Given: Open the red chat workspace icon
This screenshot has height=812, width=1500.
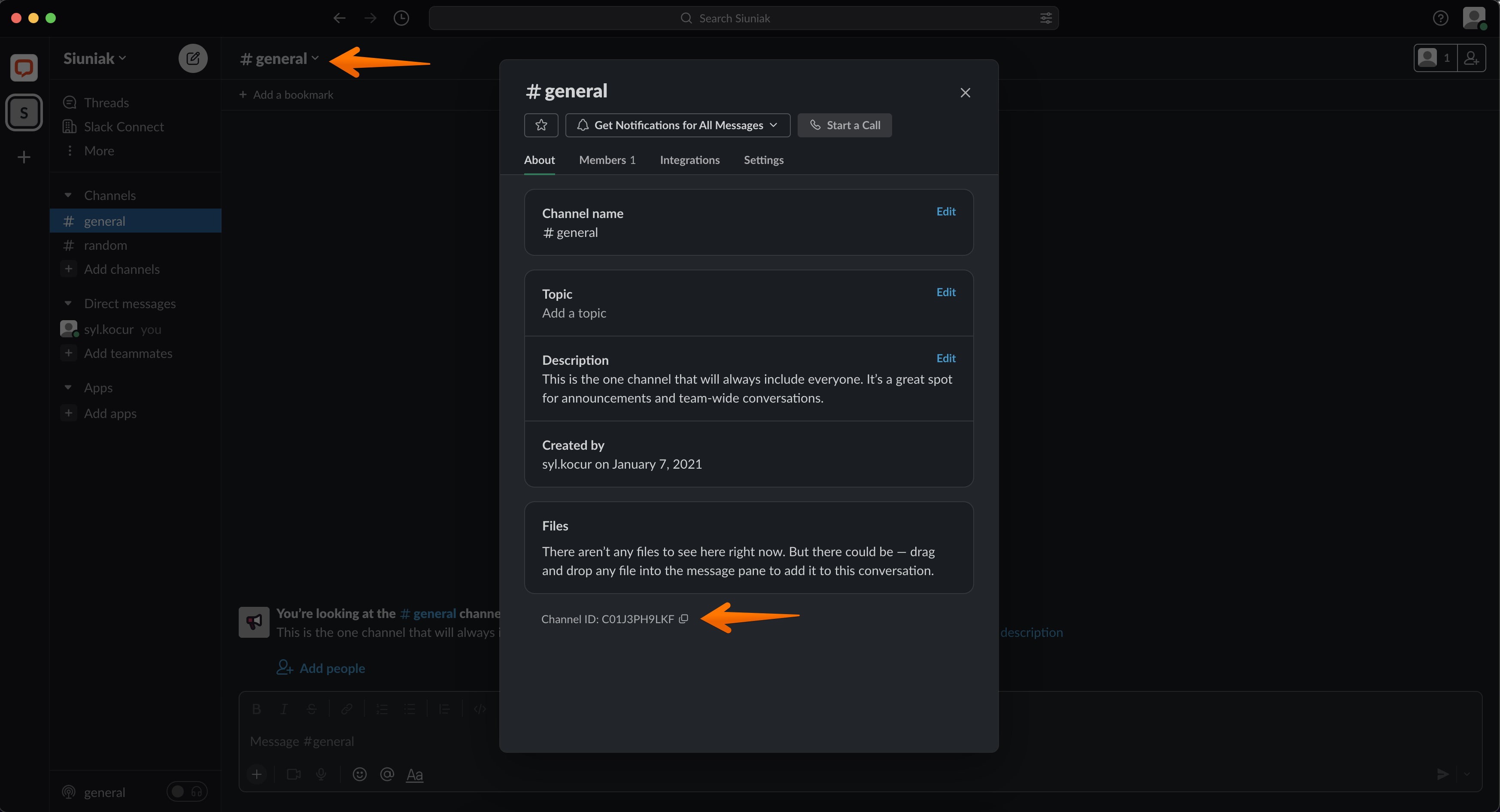Looking at the screenshot, I should tap(24, 67).
